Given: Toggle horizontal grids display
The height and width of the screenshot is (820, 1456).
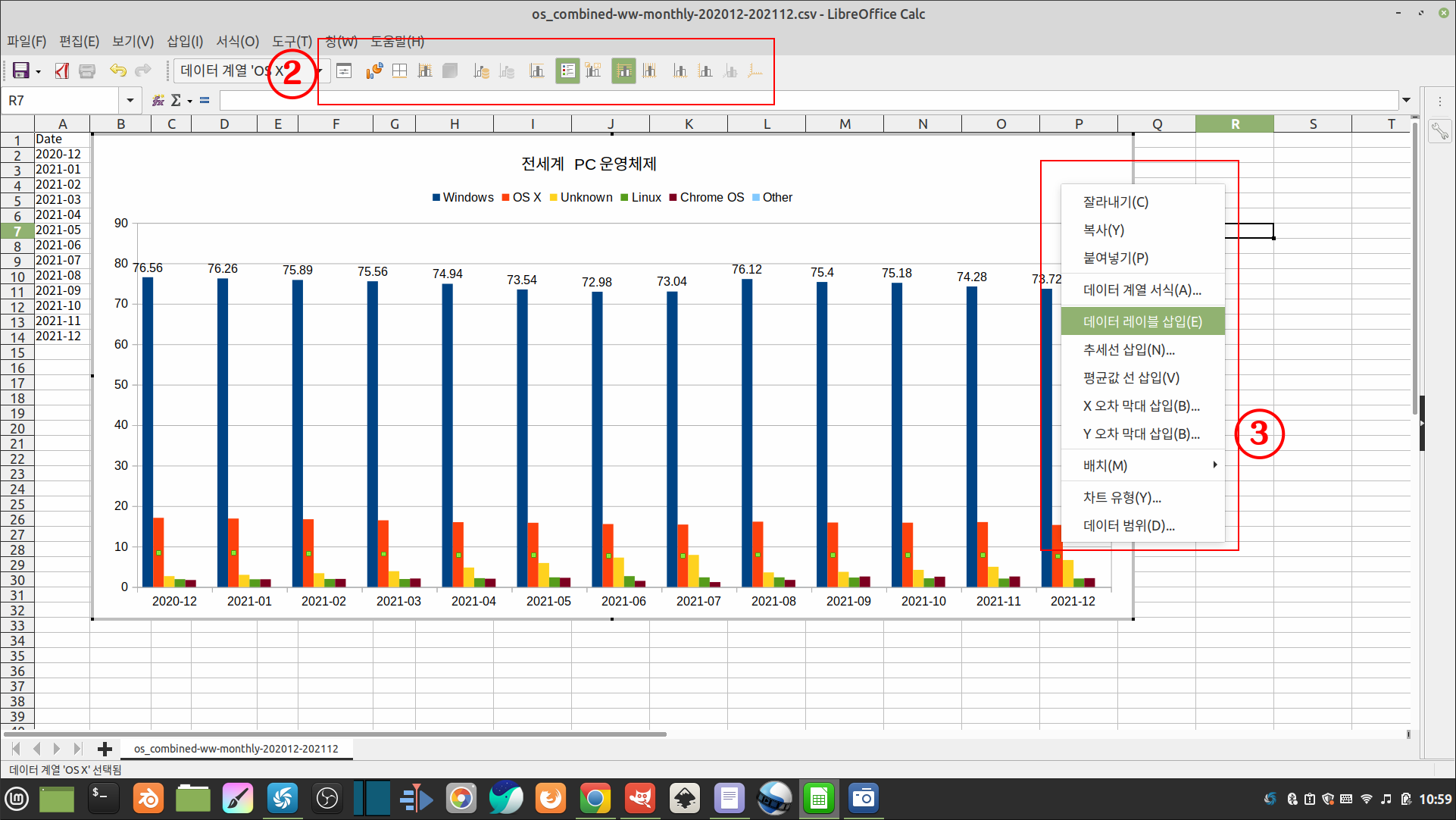Looking at the screenshot, I should [x=623, y=71].
